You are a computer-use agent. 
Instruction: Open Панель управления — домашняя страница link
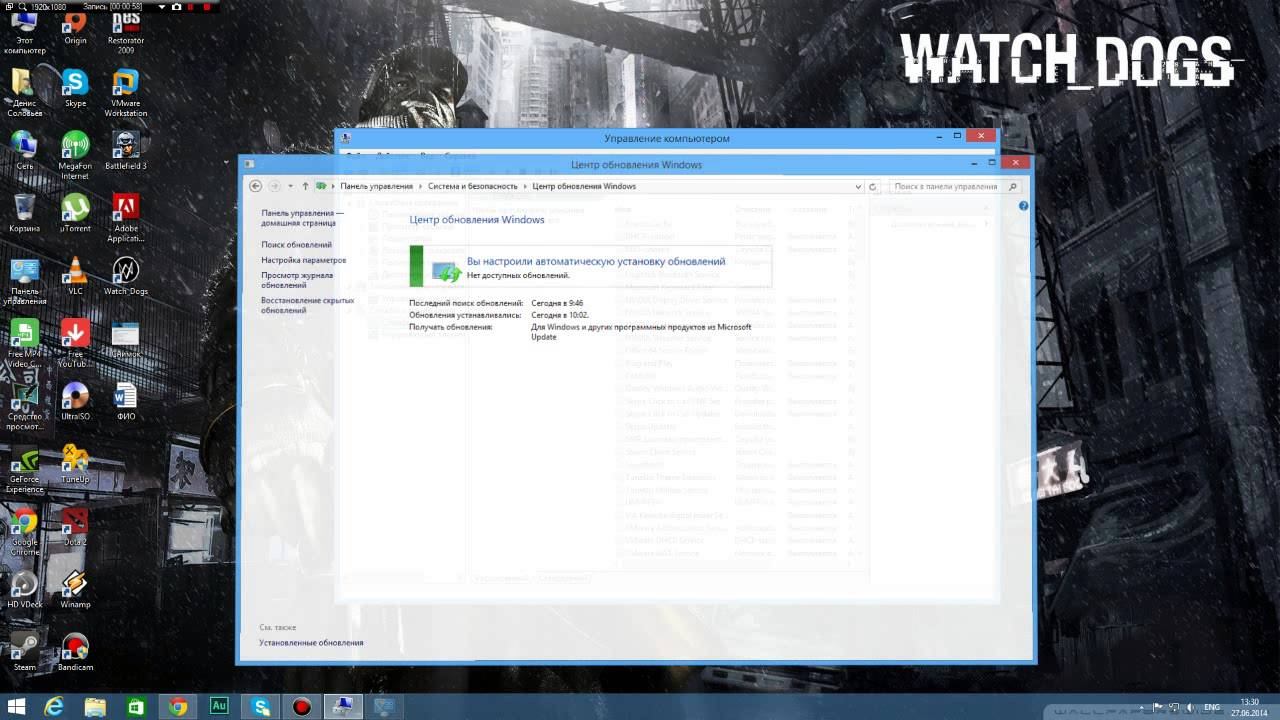tap(302, 218)
